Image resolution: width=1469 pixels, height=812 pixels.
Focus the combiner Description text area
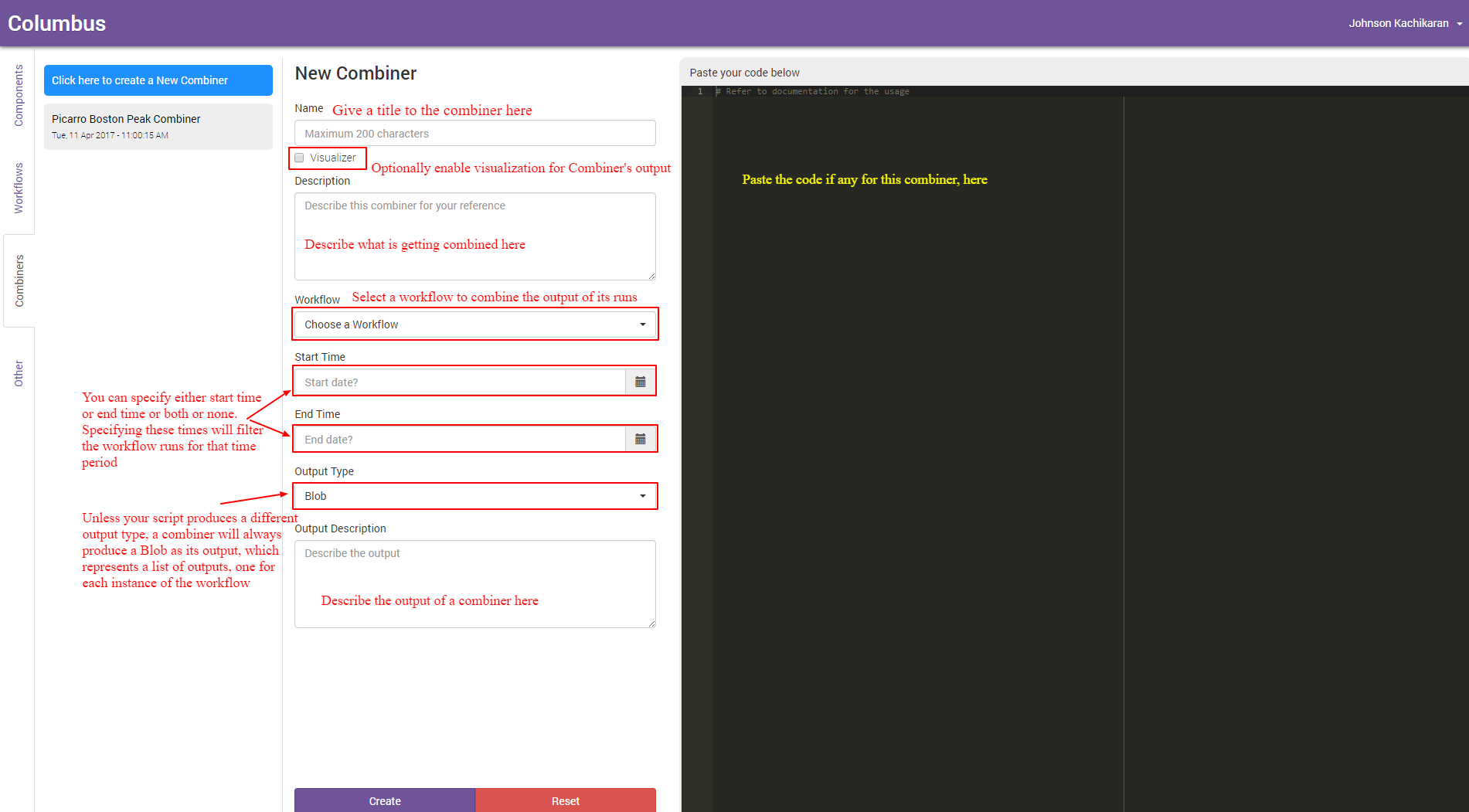point(474,236)
